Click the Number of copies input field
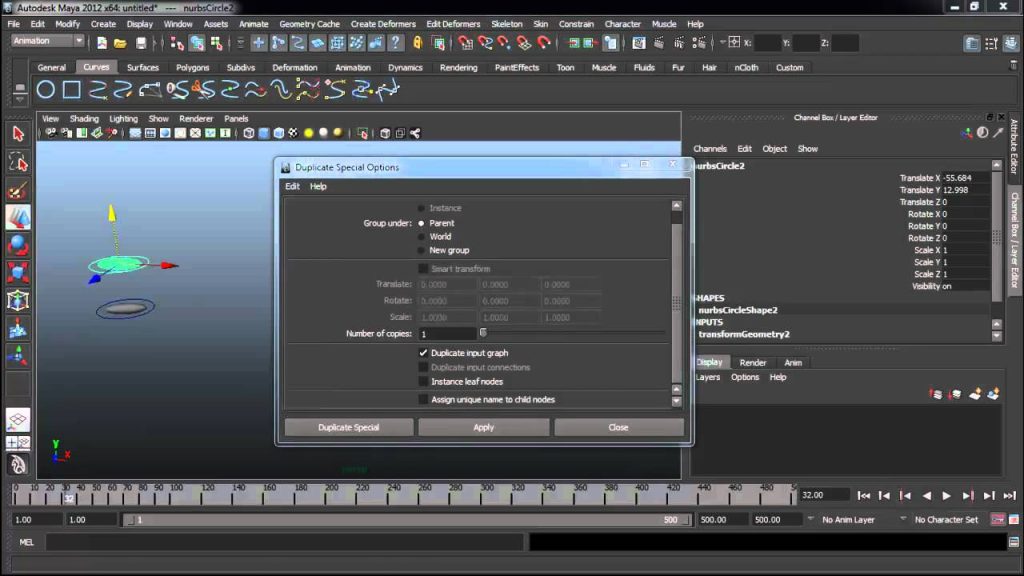The width and height of the screenshot is (1024, 576). [447, 334]
